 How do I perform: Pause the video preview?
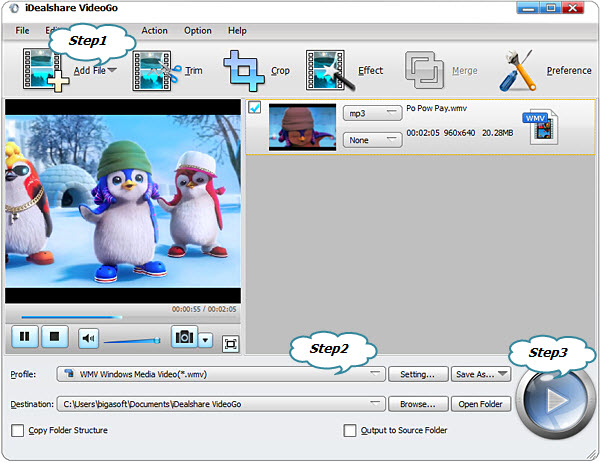25,336
